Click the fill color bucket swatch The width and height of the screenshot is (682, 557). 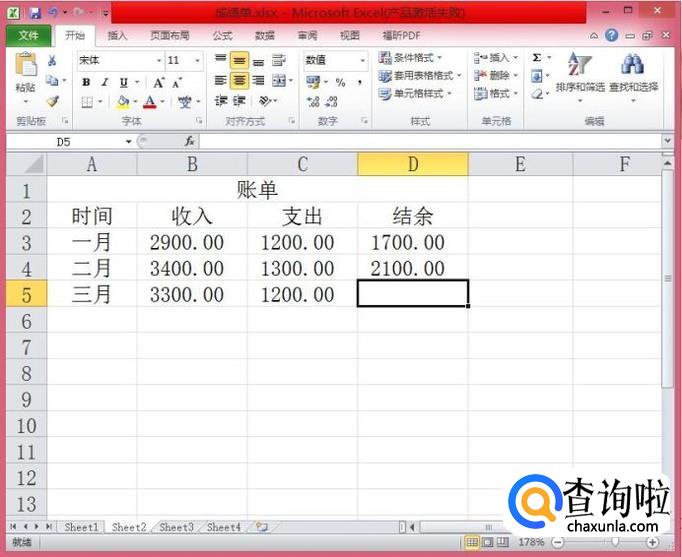[x=122, y=102]
